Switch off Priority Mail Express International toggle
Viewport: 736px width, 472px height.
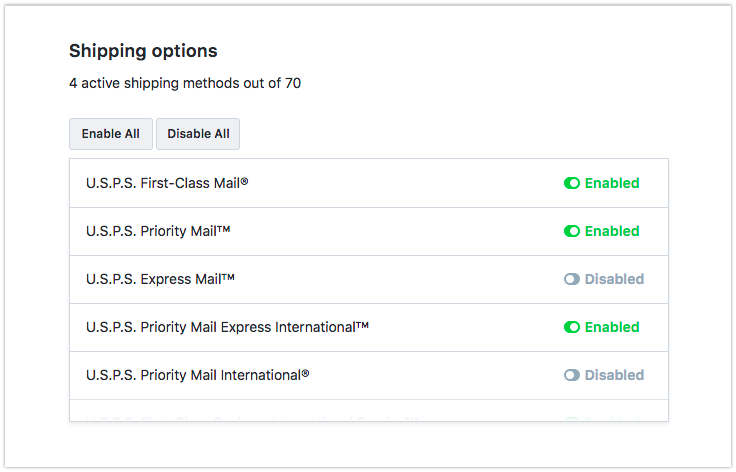(572, 328)
